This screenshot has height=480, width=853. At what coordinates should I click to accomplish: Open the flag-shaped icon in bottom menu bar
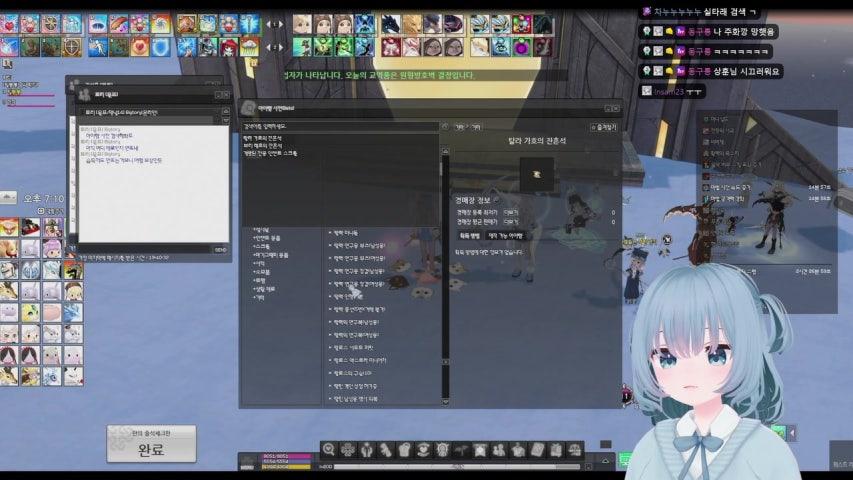click(461, 450)
